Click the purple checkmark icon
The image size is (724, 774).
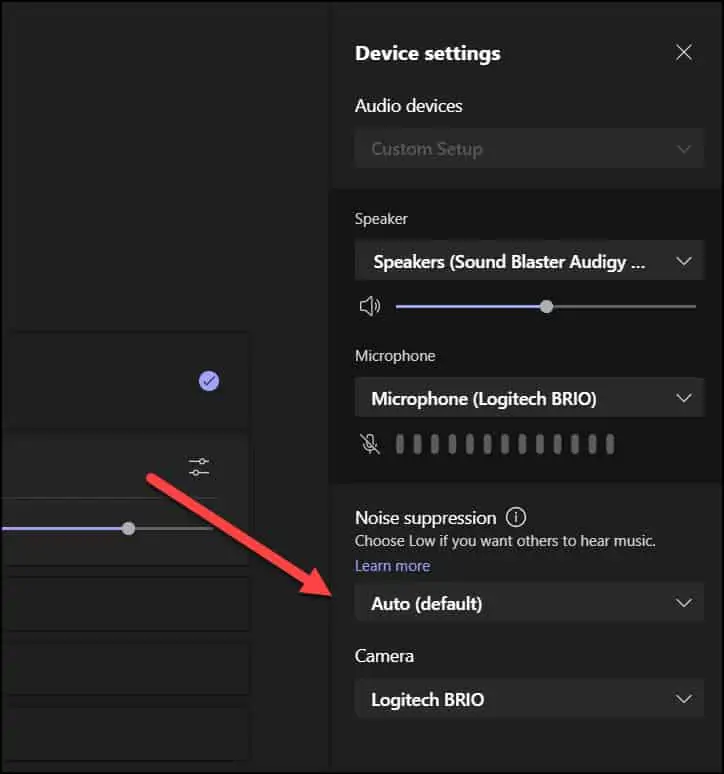point(209,381)
